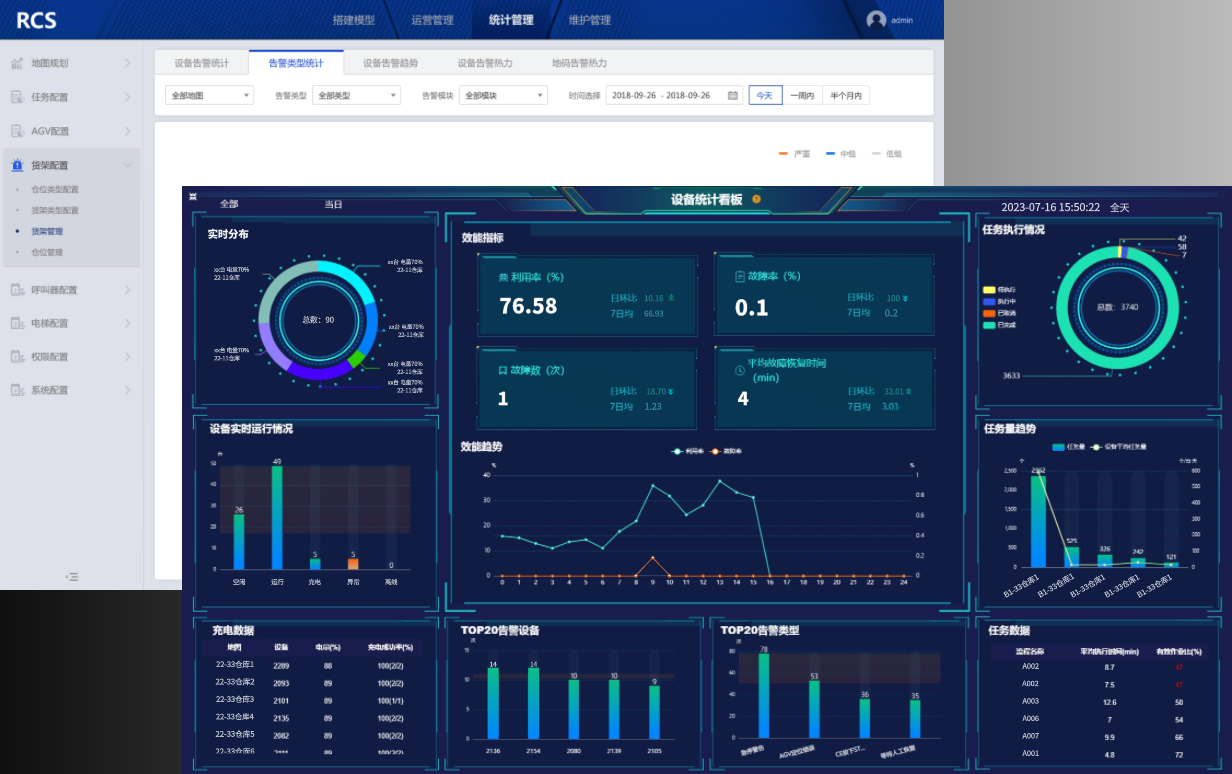Image resolution: width=1232 pixels, height=774 pixels.
Task: Open the 运营管理 top menu
Action: pos(432,20)
